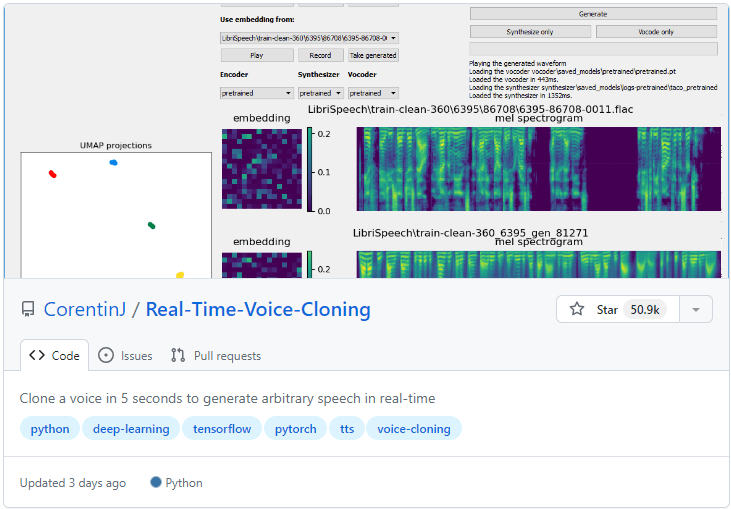
Task: Click the Take generated button
Action: pyautogui.click(x=373, y=55)
